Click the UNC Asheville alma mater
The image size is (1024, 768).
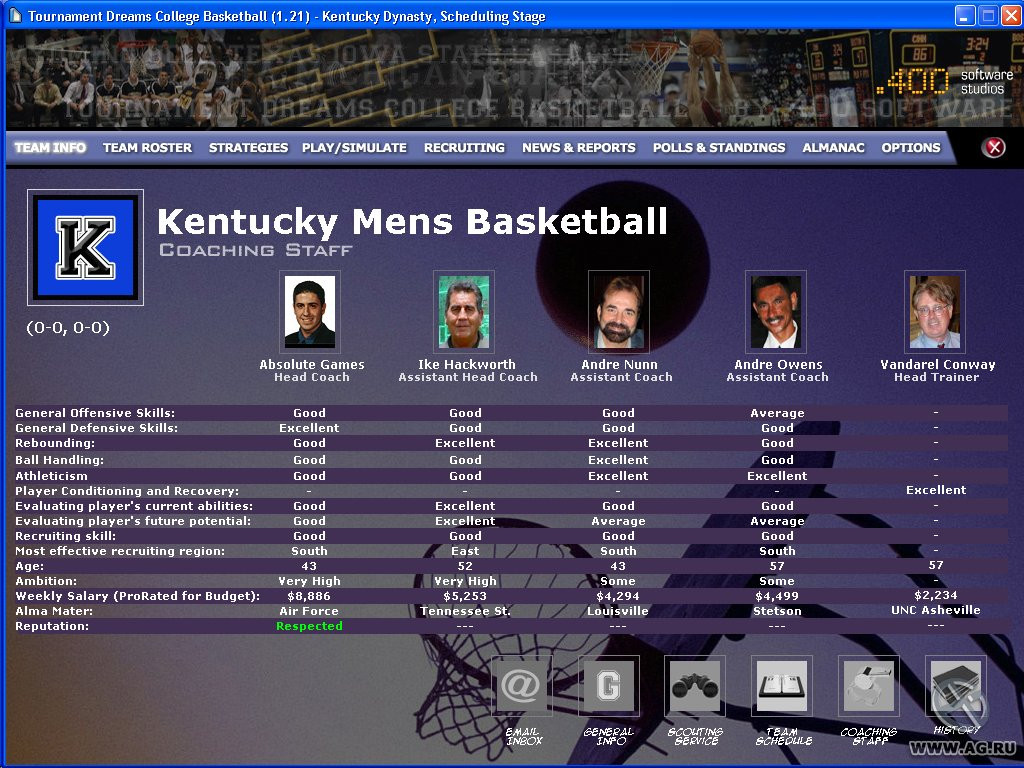pyautogui.click(x=936, y=610)
